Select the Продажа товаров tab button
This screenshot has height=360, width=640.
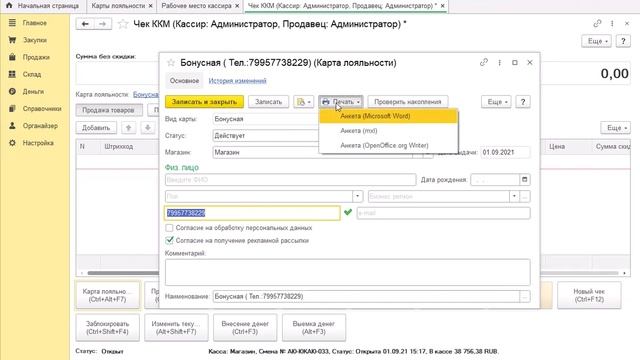(108, 110)
